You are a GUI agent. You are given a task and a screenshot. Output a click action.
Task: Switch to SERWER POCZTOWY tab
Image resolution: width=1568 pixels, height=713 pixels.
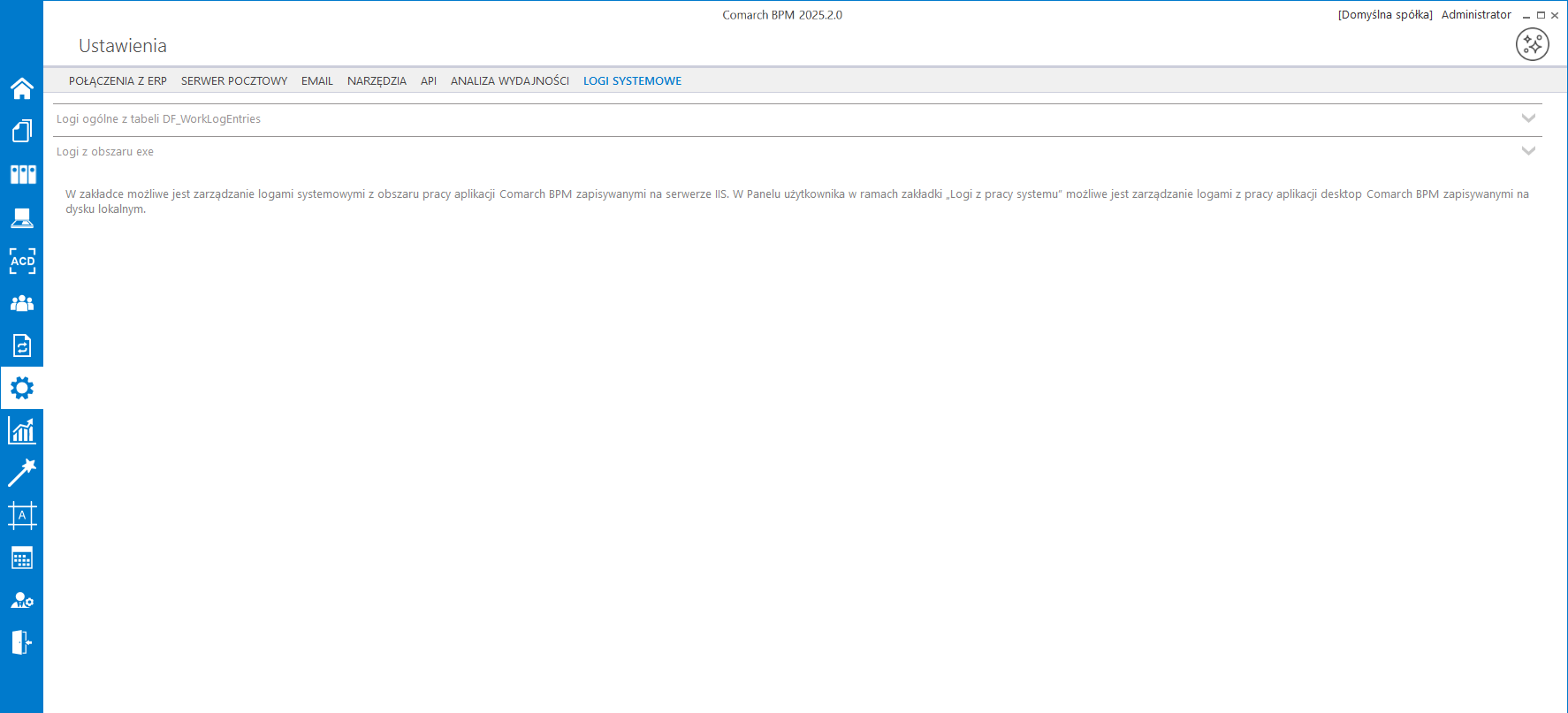point(234,80)
